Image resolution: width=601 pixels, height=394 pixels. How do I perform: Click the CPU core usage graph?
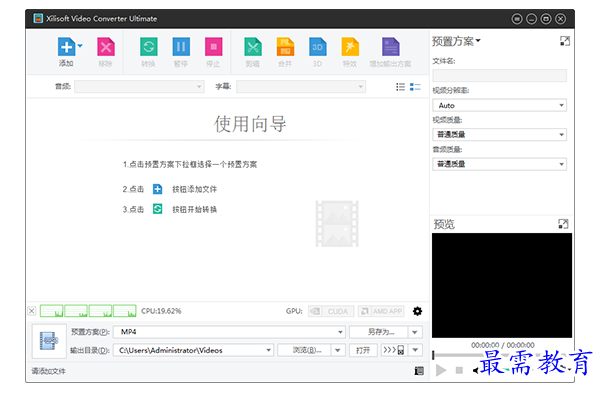88,311
